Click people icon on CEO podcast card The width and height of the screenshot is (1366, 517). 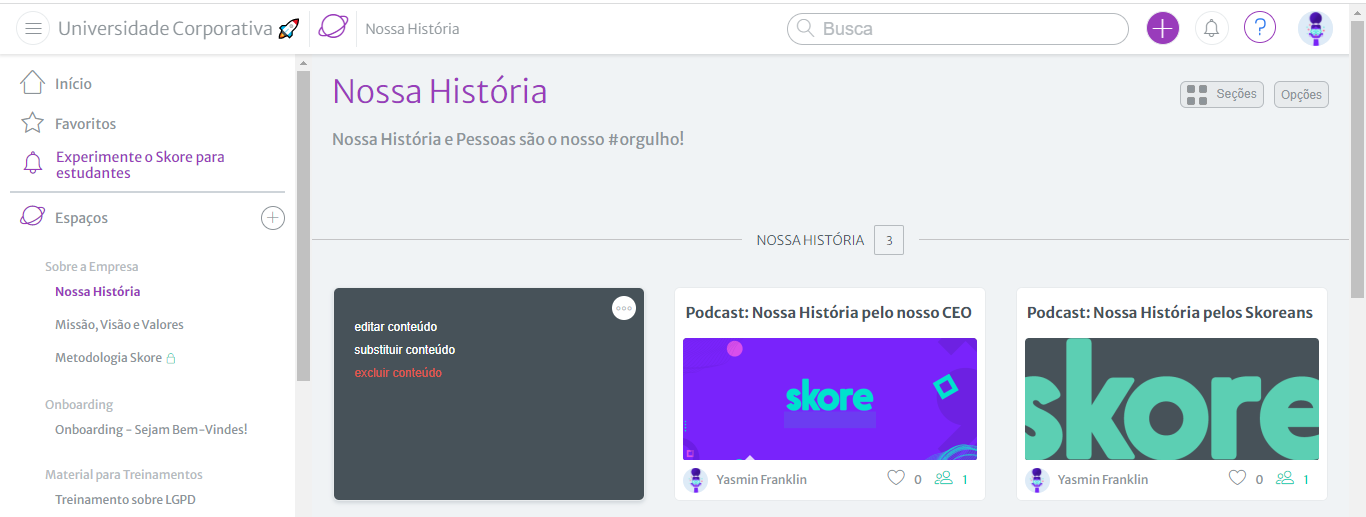943,478
